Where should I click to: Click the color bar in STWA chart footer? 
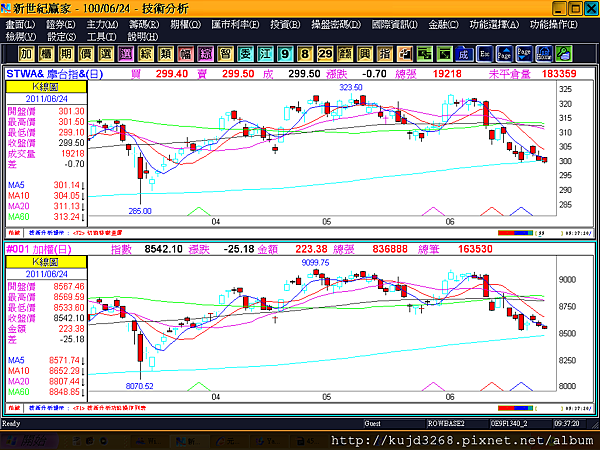515,233
